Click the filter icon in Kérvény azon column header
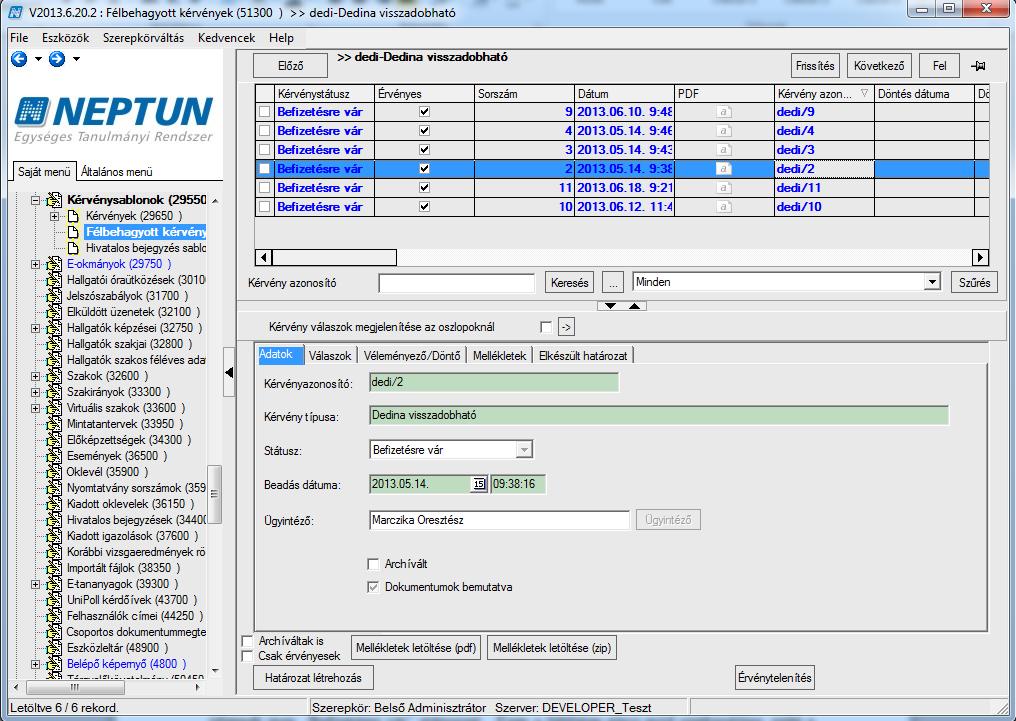The image size is (1016, 721). click(x=864, y=94)
